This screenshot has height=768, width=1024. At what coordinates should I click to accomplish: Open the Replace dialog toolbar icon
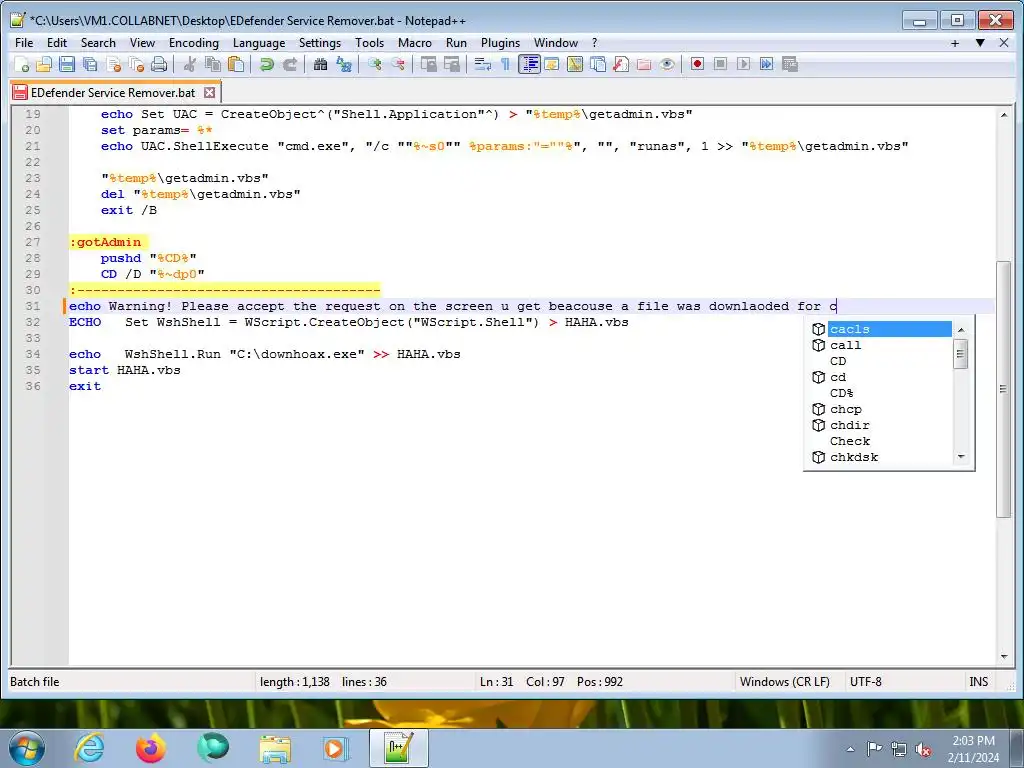[x=344, y=64]
